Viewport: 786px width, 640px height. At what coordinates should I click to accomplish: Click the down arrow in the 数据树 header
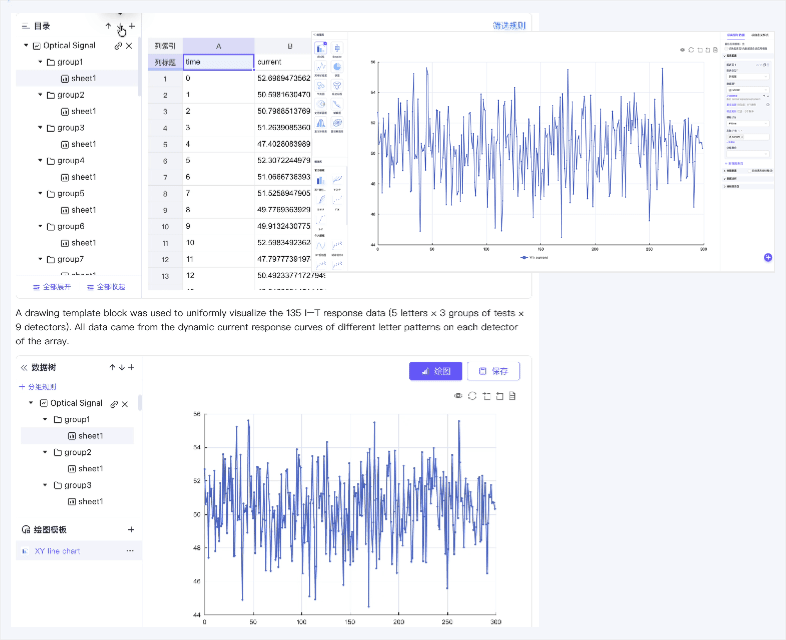[122, 367]
